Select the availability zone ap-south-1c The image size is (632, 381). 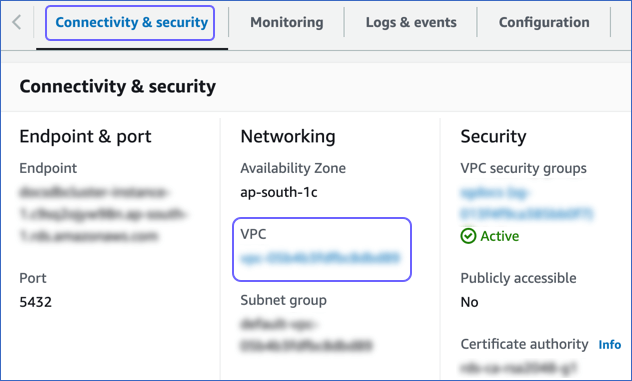click(279, 192)
